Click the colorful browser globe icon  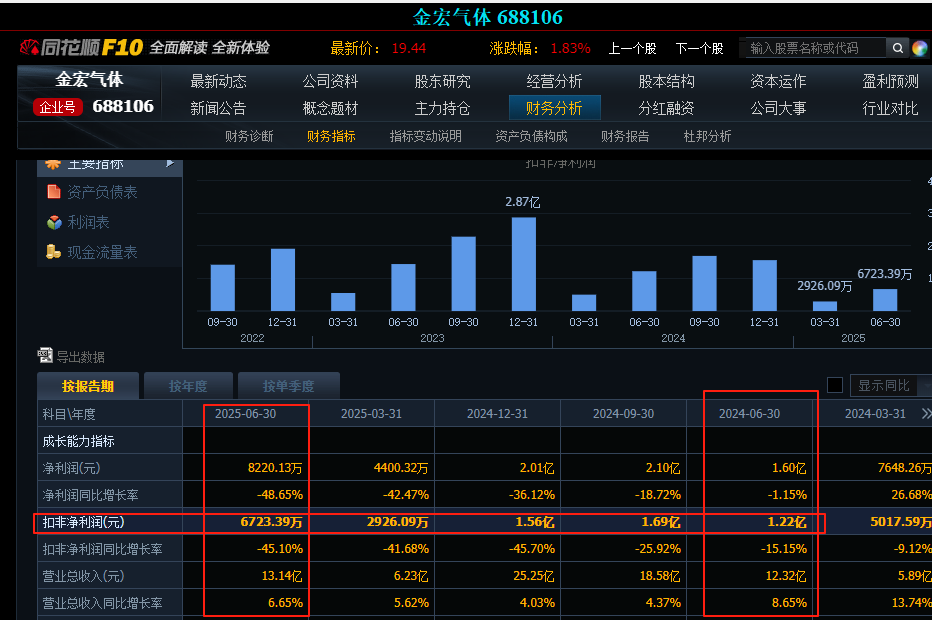click(x=920, y=48)
